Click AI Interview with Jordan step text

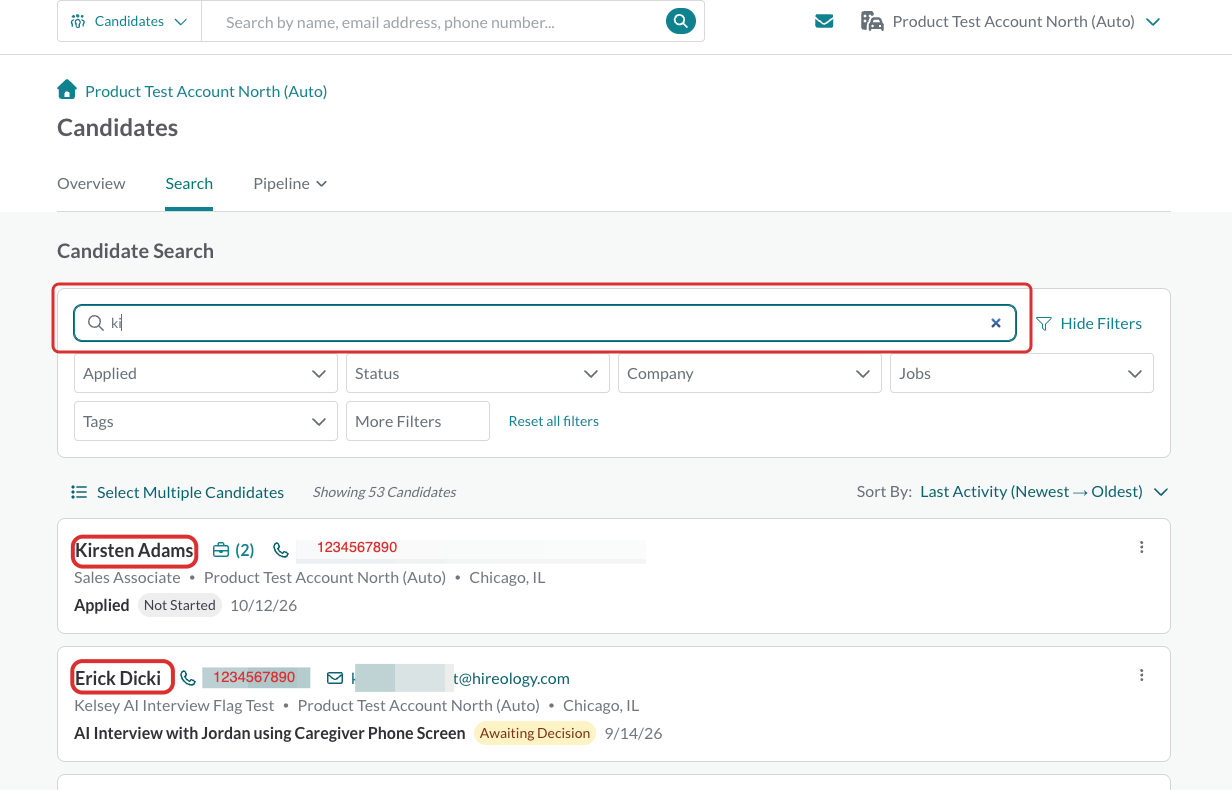[270, 733]
